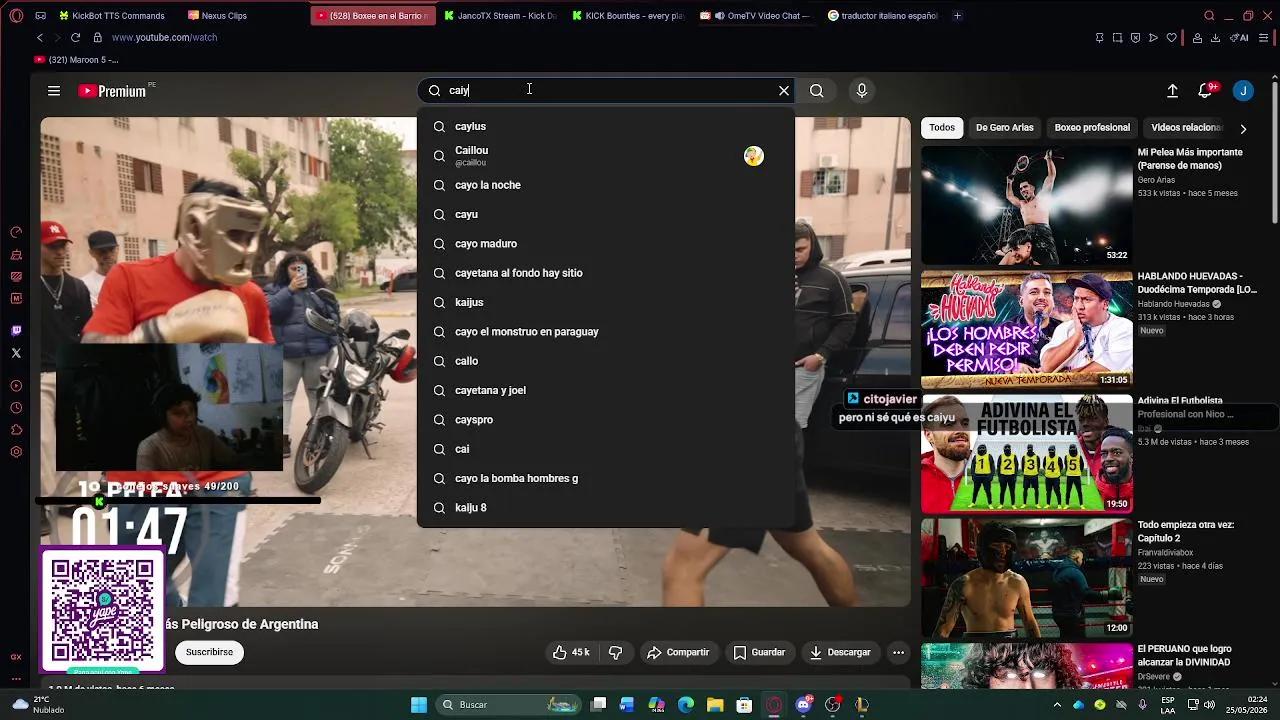Pick 'cayo el monstruo en paraguay' suggestion
This screenshot has width=1280, height=720.
[606, 332]
